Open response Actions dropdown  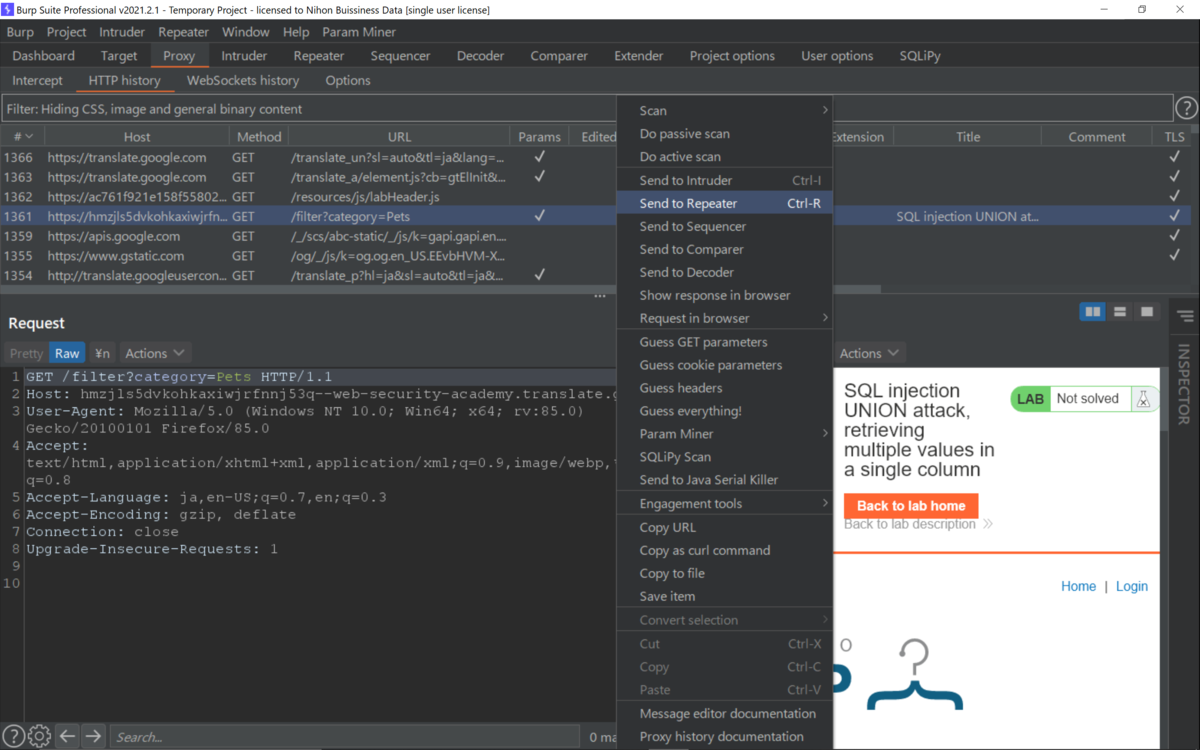(870, 353)
